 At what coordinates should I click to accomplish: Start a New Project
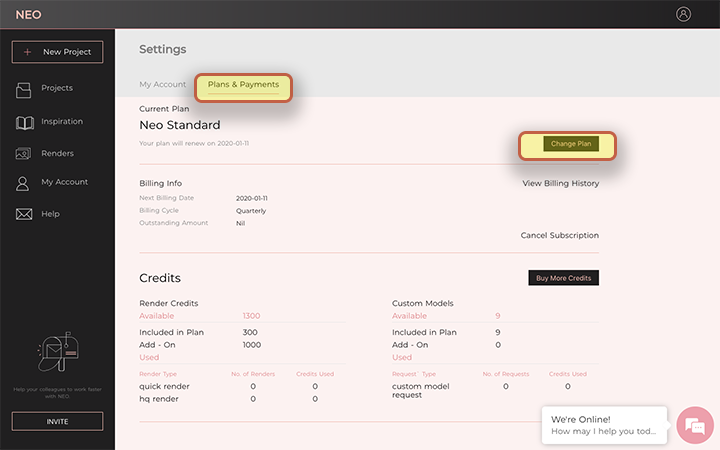tap(57, 52)
